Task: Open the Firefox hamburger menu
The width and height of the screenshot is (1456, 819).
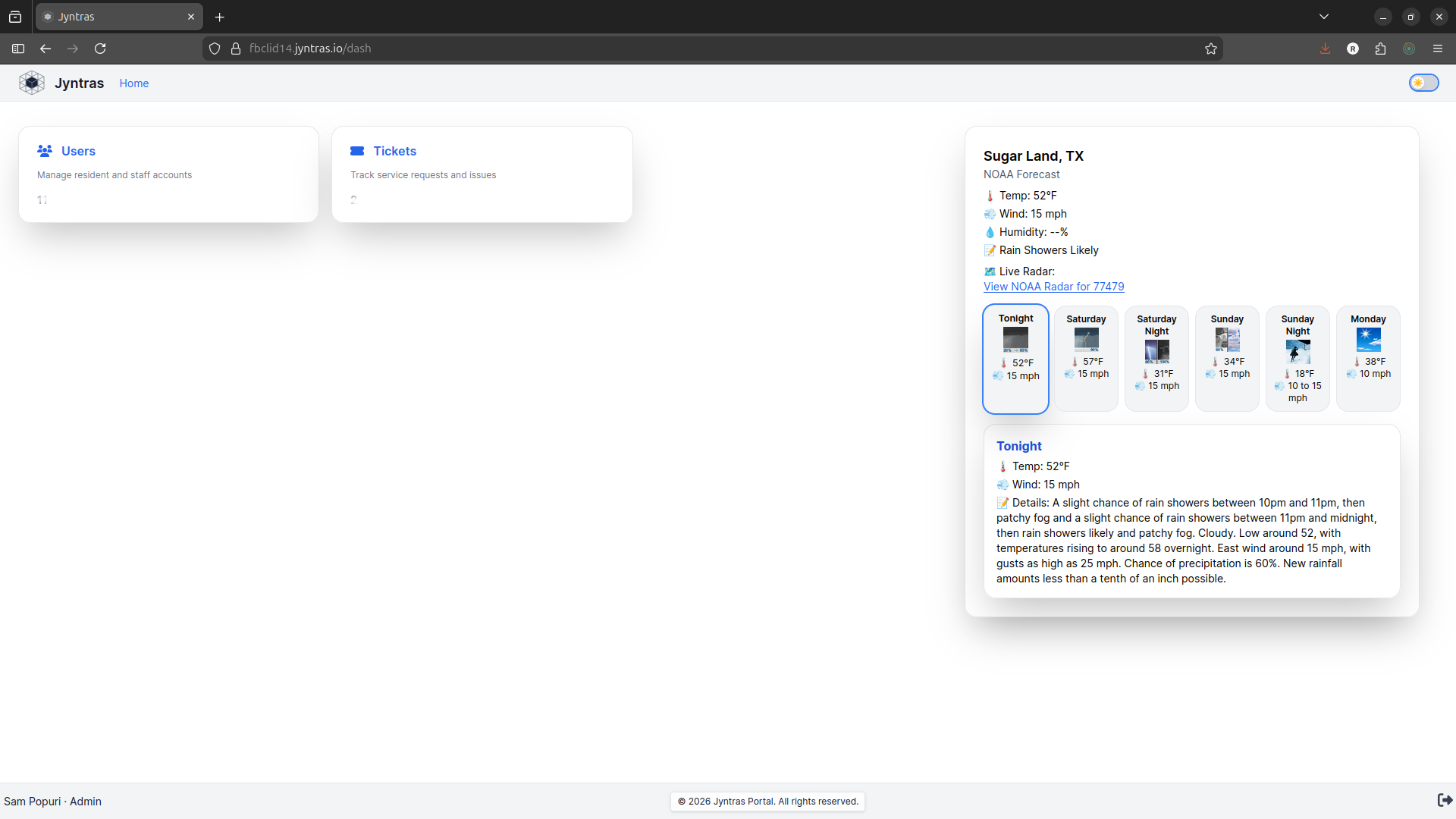Action: [x=1438, y=49]
